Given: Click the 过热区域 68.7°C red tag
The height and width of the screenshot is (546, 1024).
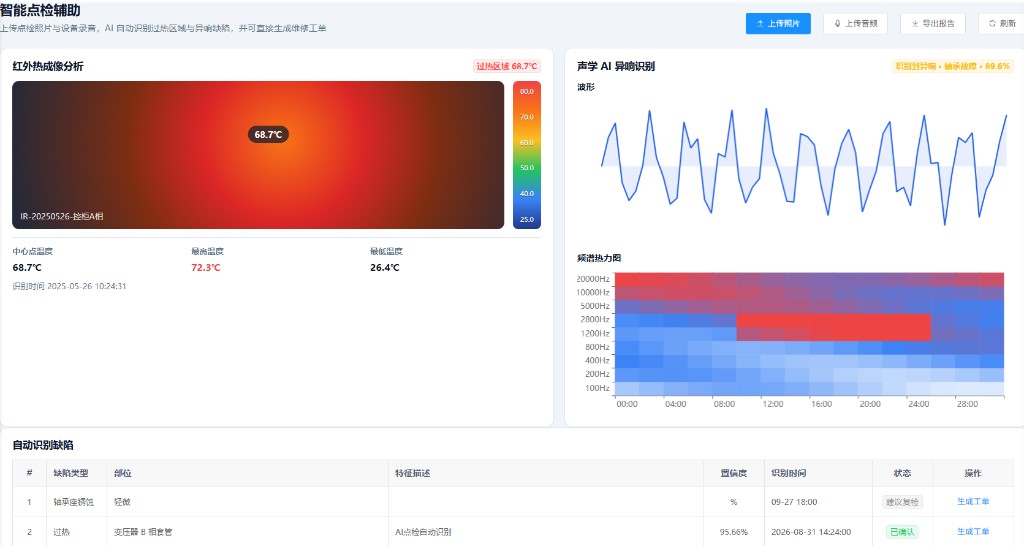Looking at the screenshot, I should click(507, 66).
